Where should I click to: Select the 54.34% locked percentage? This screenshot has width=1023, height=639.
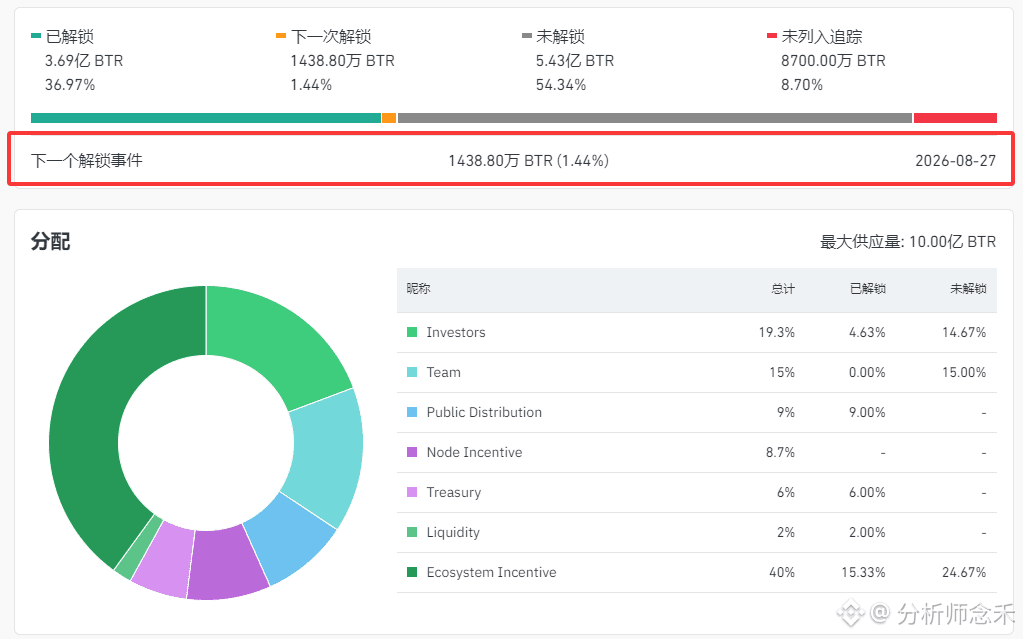pos(561,85)
